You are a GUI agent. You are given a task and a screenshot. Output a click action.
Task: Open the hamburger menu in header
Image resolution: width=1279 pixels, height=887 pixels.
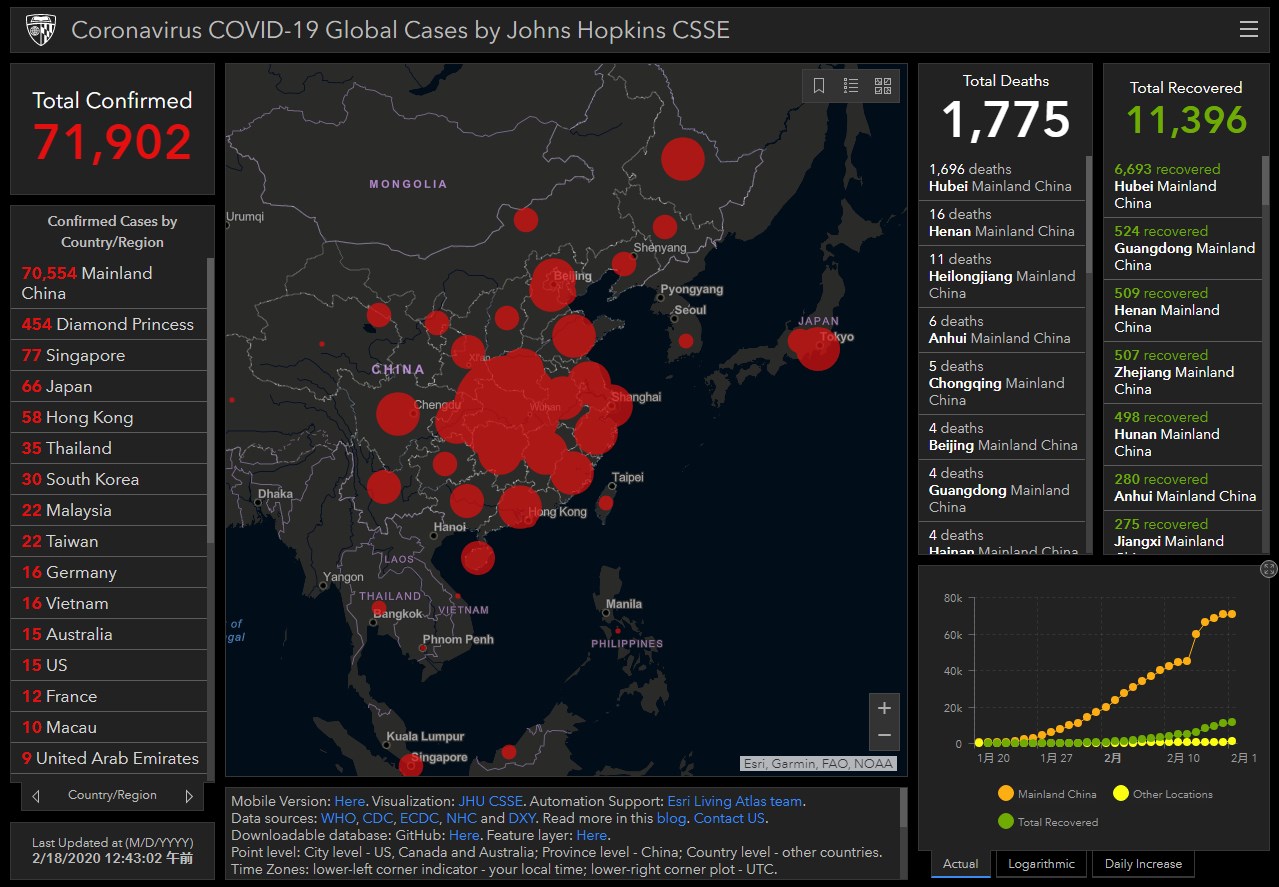(x=1248, y=30)
